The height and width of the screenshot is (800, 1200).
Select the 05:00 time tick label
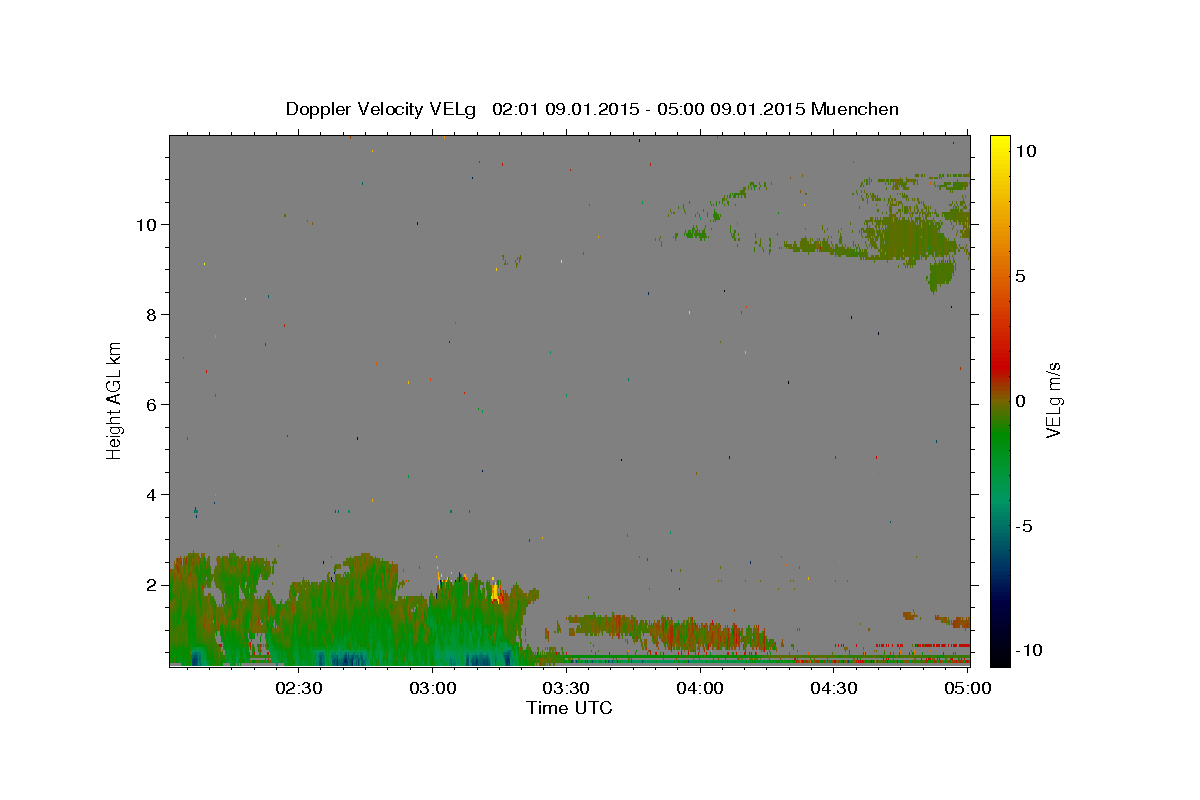(x=968, y=688)
